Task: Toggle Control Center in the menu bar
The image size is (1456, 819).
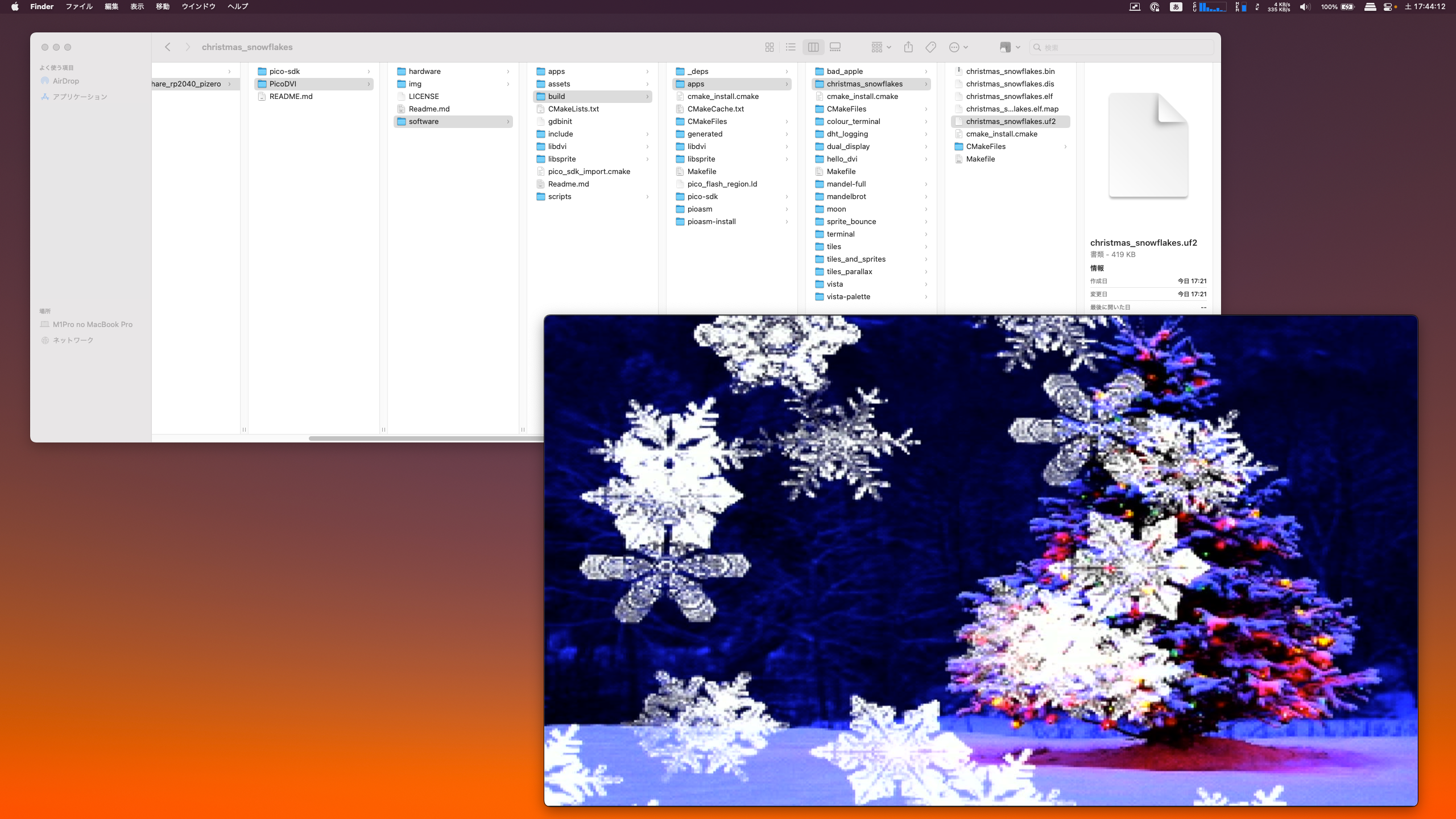Action: click(1388, 7)
